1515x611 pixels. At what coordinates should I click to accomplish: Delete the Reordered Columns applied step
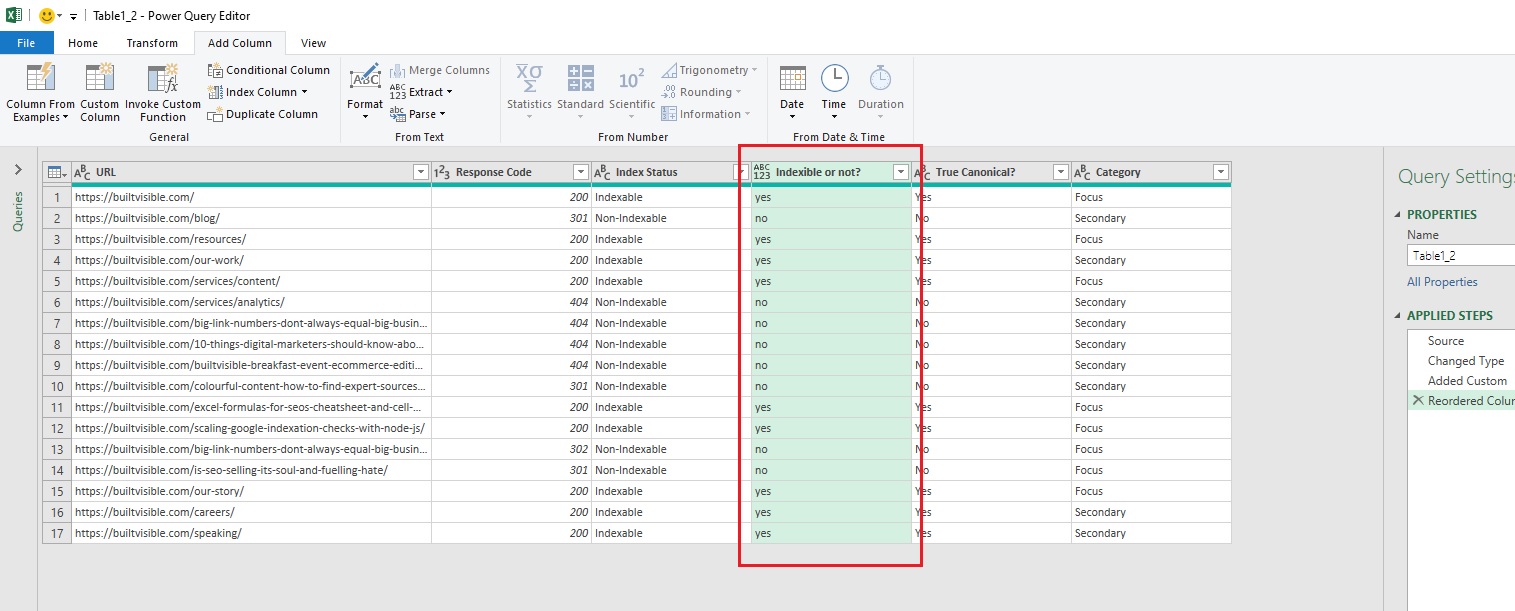pyautogui.click(x=1418, y=400)
